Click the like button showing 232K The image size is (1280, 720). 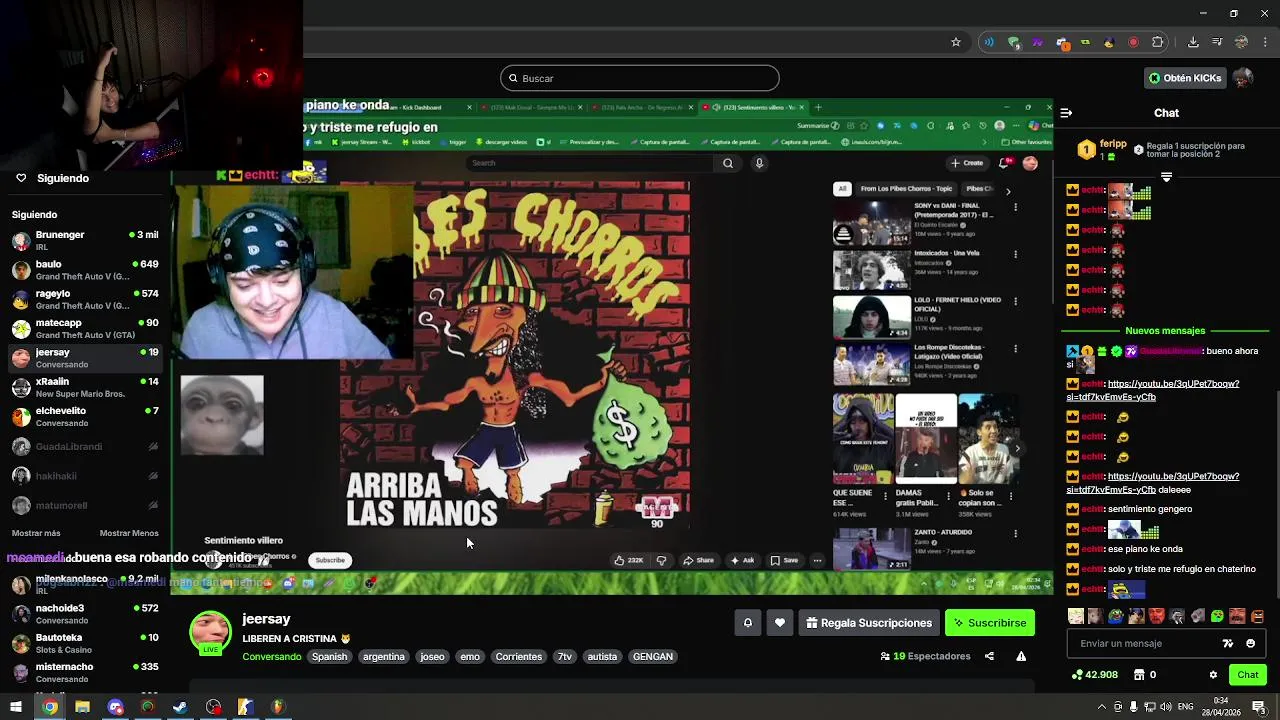coord(629,560)
